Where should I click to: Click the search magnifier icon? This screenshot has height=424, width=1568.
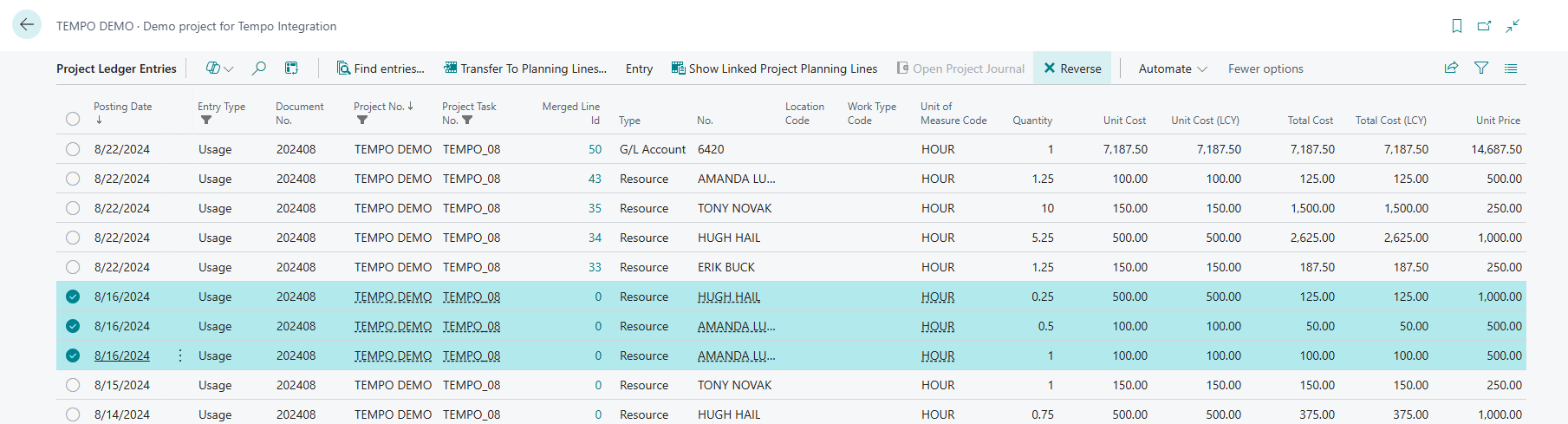pyautogui.click(x=258, y=68)
